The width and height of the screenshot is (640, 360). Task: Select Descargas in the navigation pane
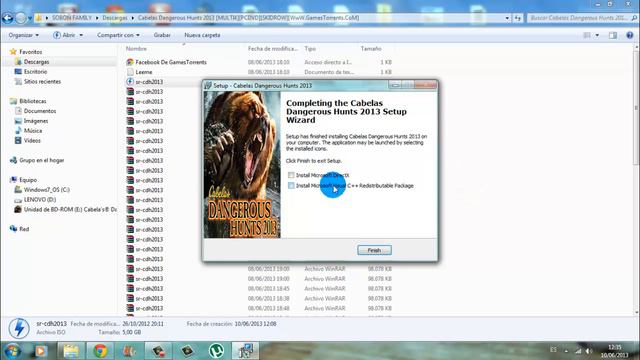[36, 62]
